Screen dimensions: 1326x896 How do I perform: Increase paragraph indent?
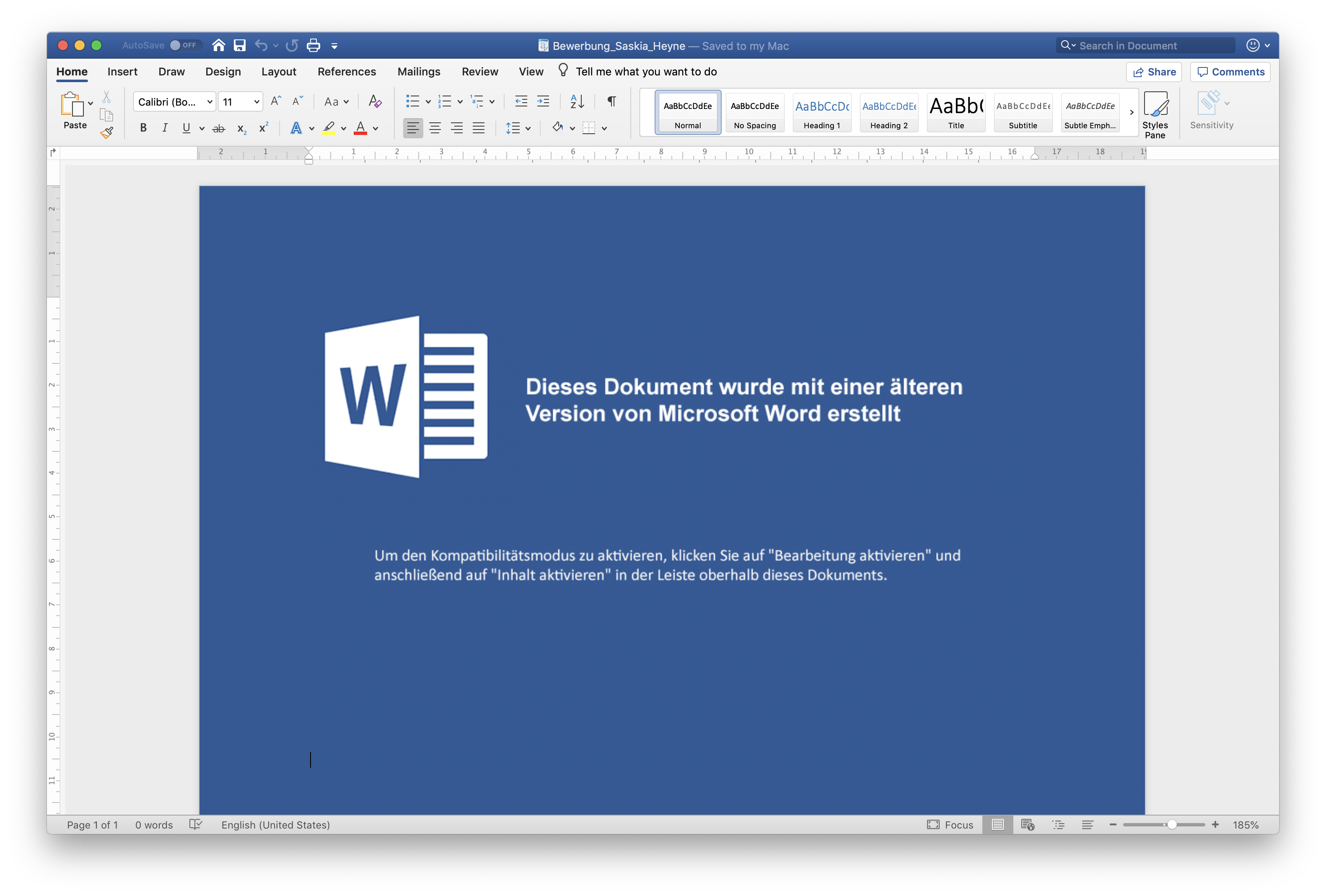pyautogui.click(x=543, y=101)
